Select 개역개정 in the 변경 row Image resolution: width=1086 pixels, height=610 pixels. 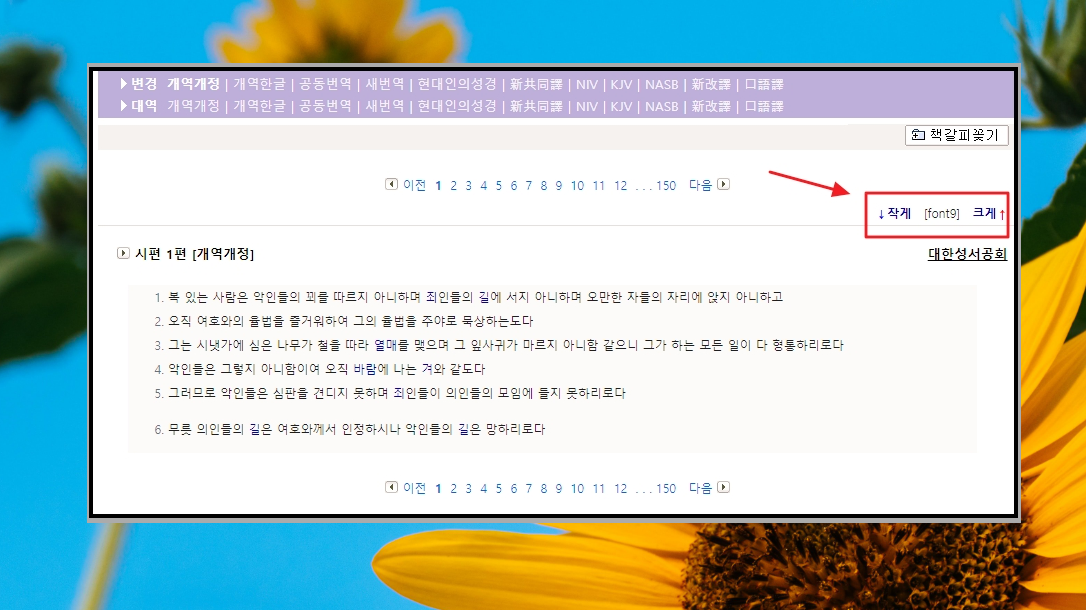(193, 84)
